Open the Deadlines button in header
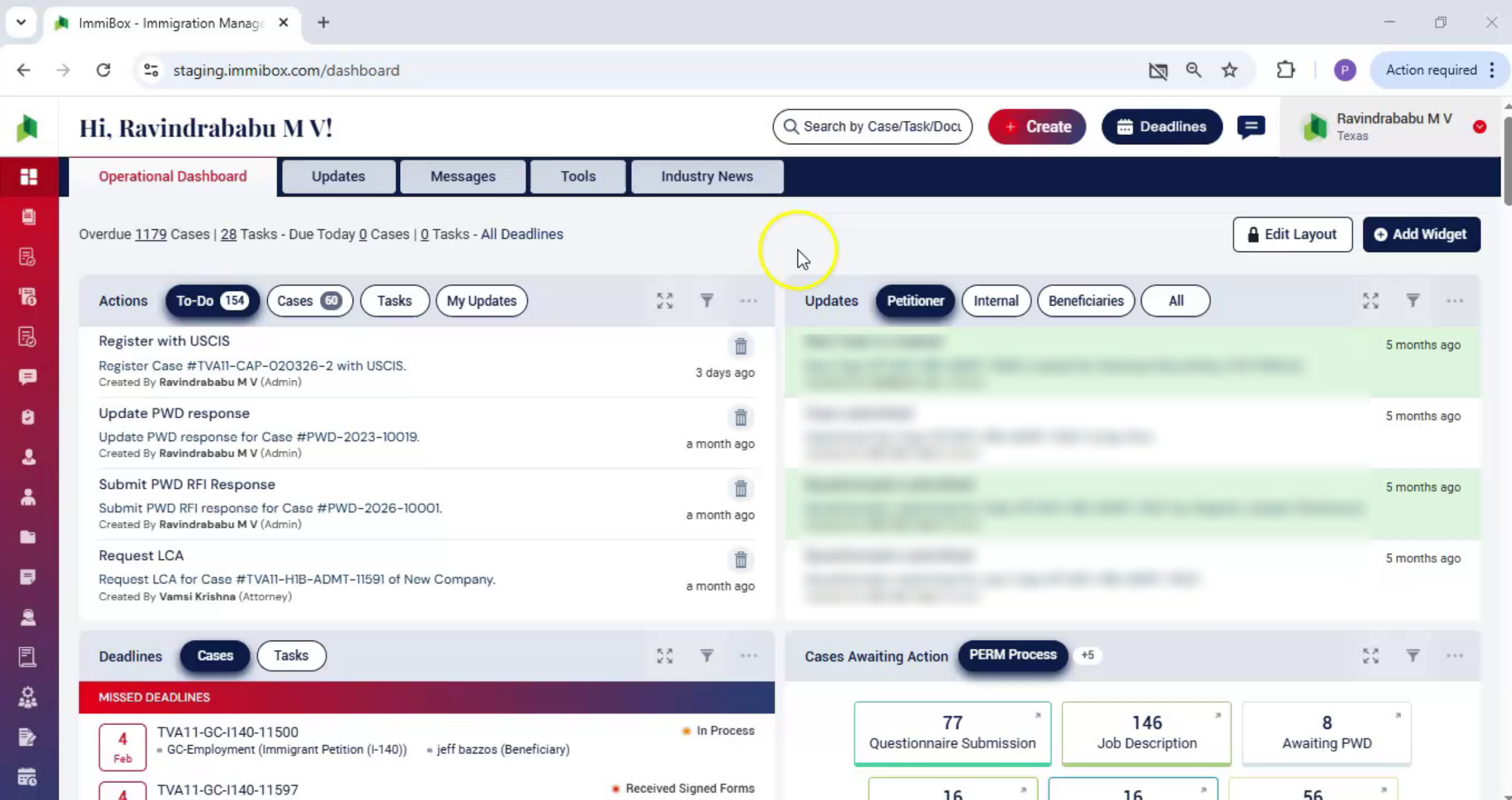Screen dimensions: 1512x800 (1162, 127)
